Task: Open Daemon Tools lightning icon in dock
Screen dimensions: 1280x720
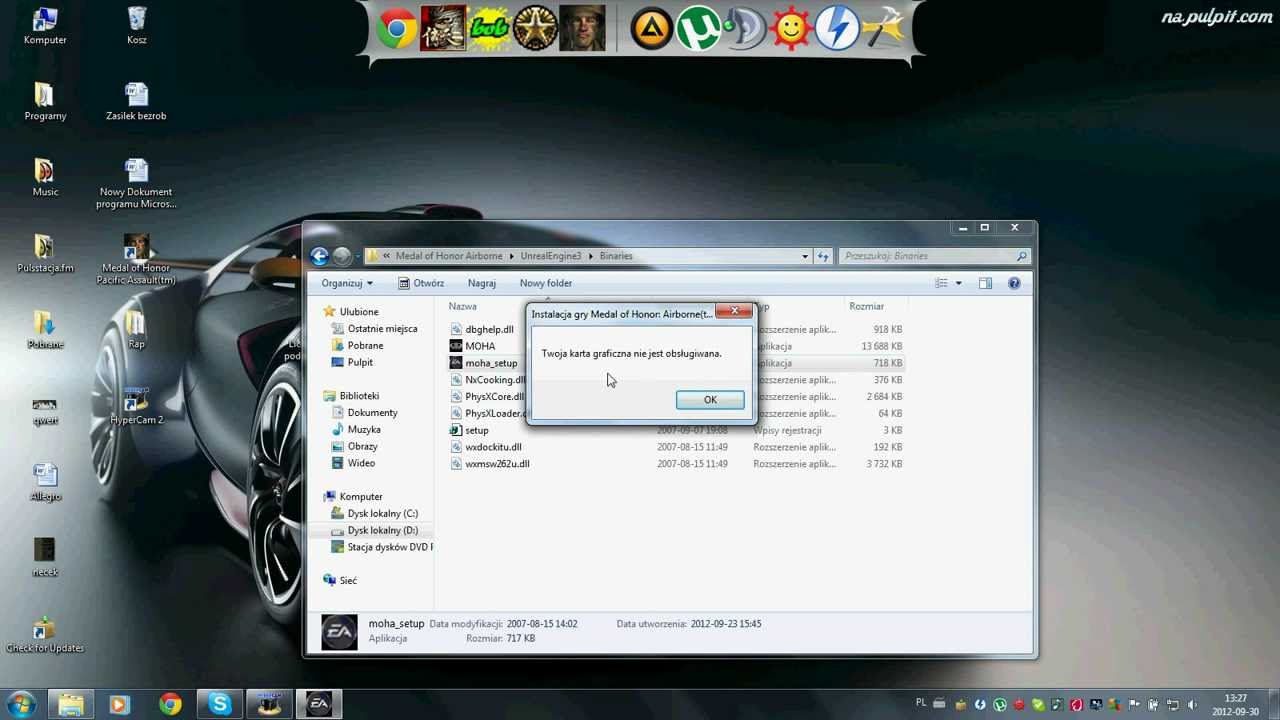Action: (837, 29)
